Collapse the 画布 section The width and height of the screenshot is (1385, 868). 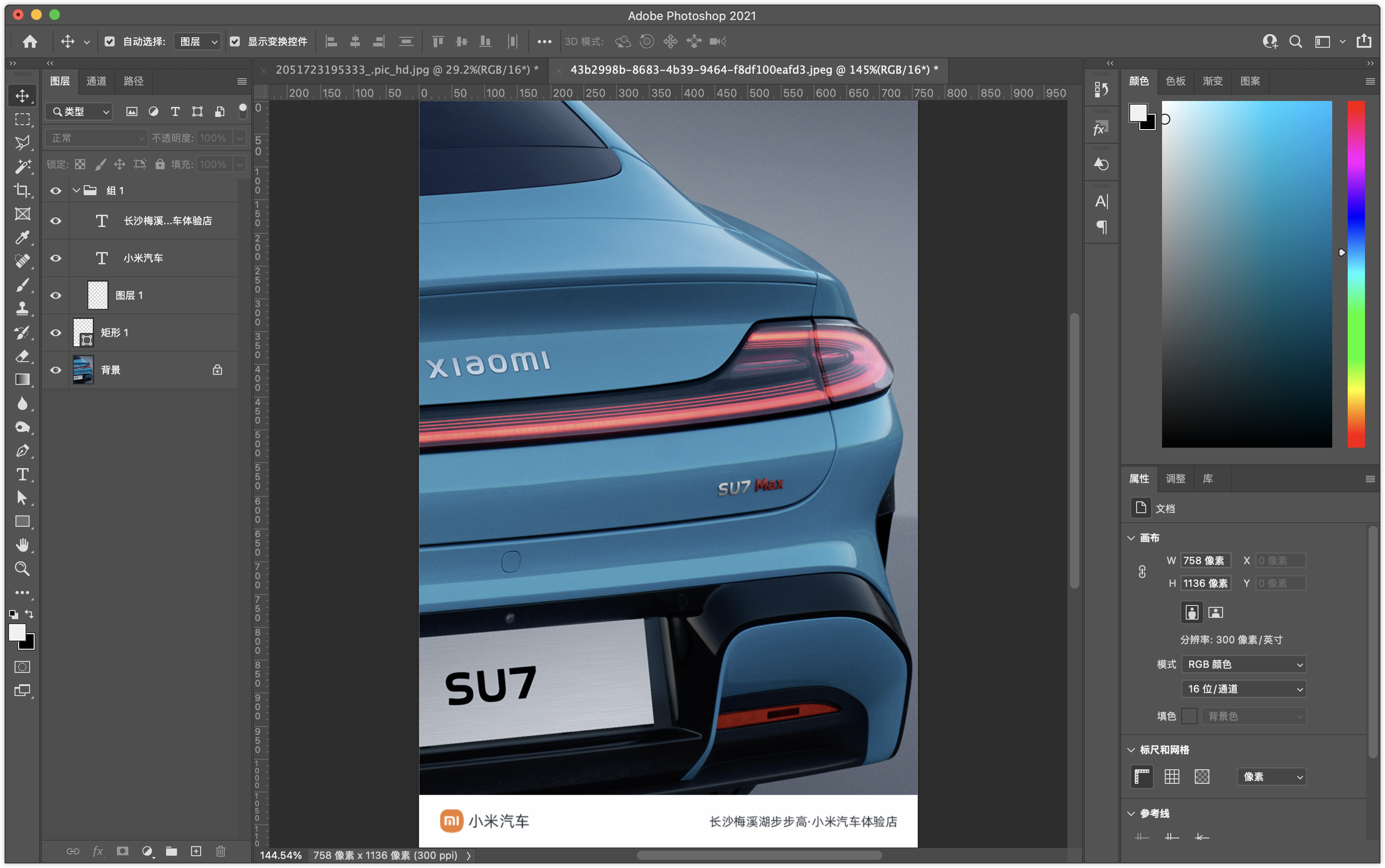tap(1131, 538)
